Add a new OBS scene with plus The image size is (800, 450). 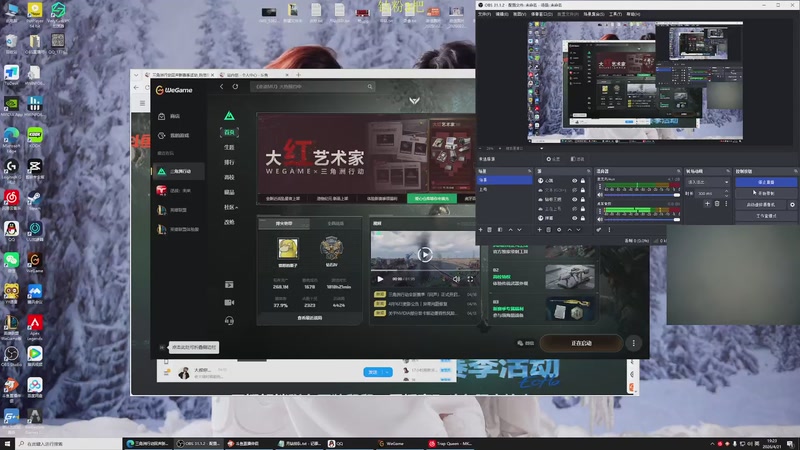(x=481, y=230)
